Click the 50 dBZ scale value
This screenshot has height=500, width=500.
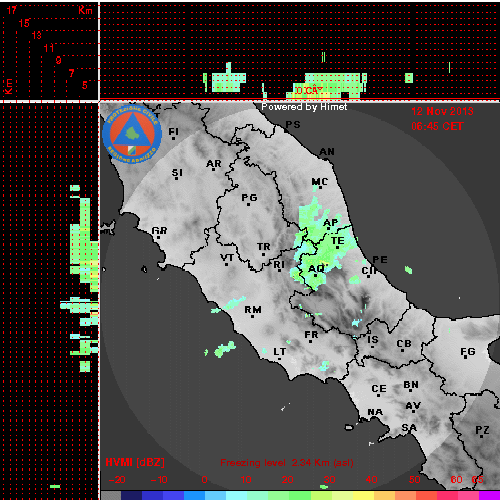click(414, 480)
